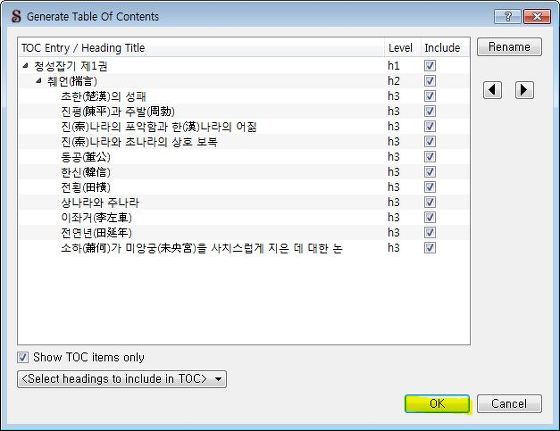Click the h3 level cell for 전연년(田延年)
The image size is (560, 431).
[x=394, y=233]
